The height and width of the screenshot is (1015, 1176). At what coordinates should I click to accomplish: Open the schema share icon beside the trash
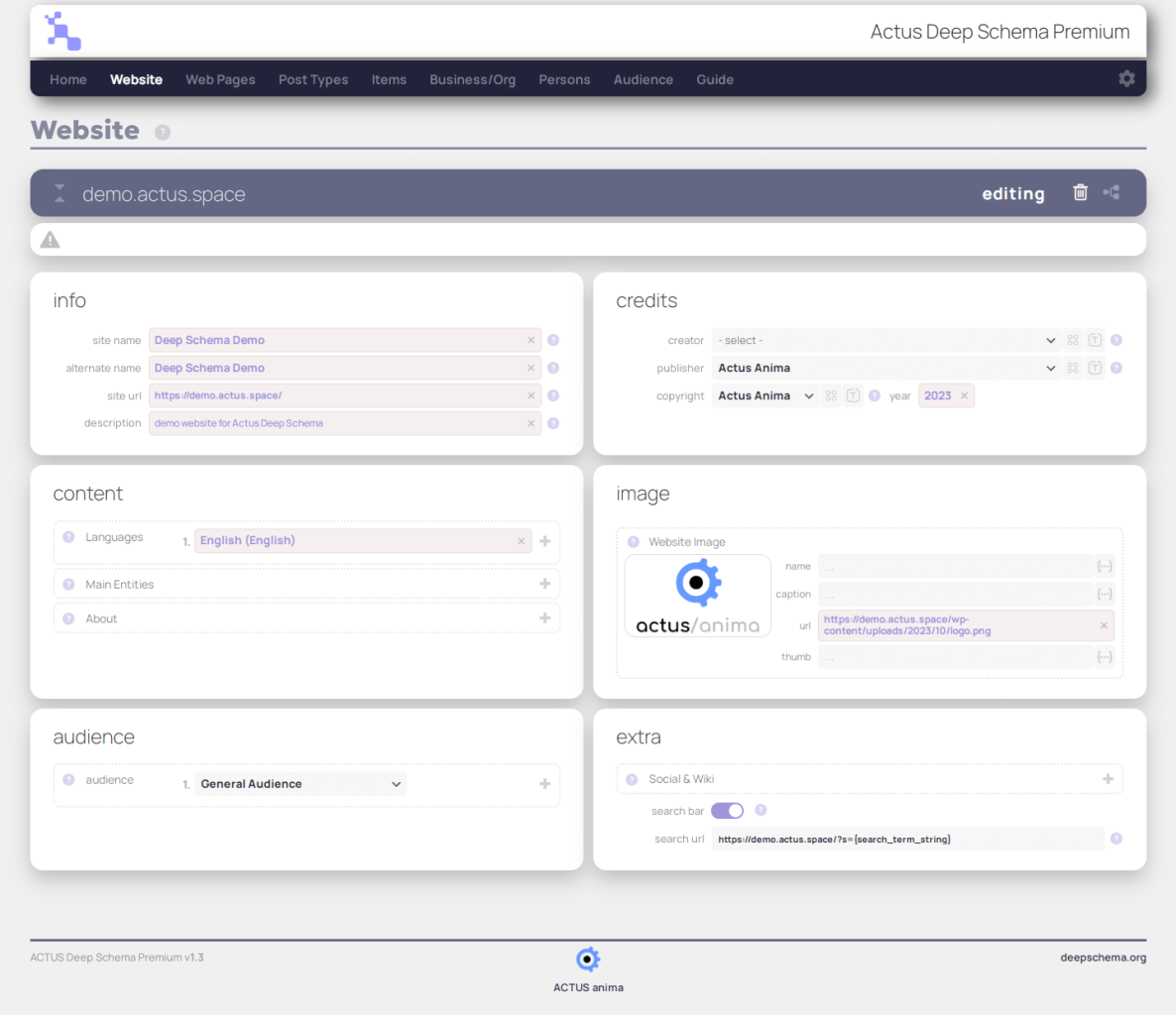click(x=1112, y=192)
